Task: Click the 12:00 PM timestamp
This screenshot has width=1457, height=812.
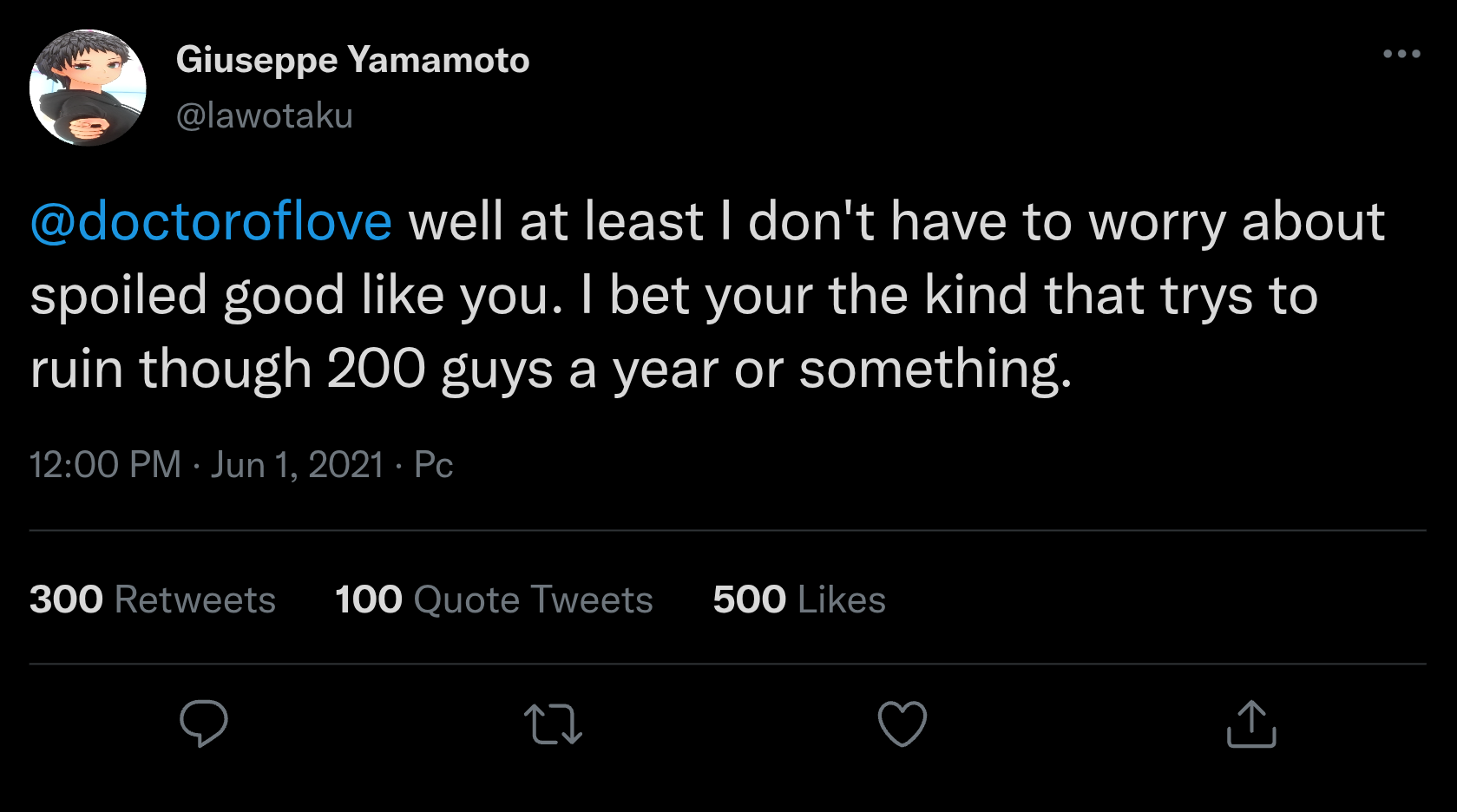Action: [105, 465]
